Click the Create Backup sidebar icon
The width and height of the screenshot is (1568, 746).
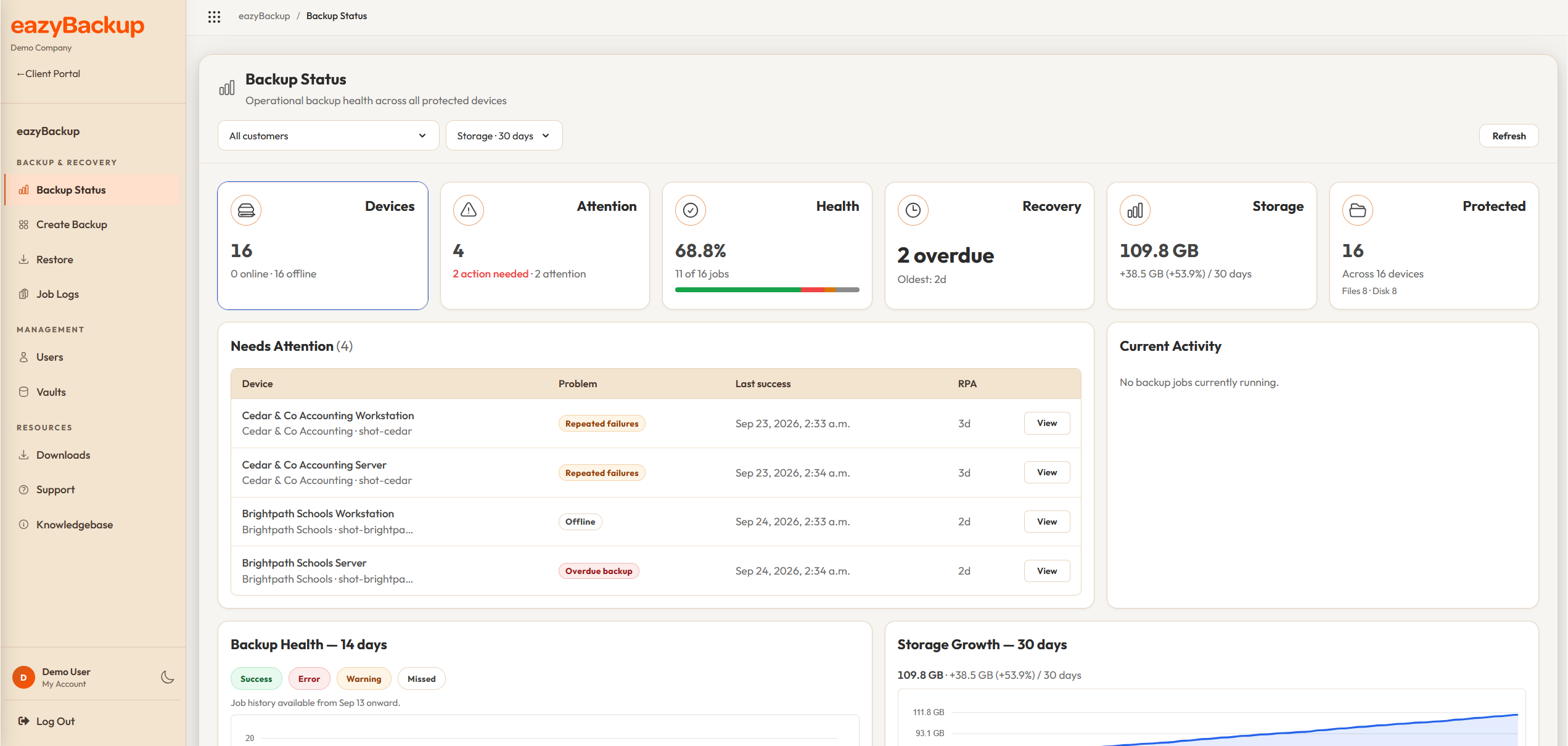click(x=24, y=224)
